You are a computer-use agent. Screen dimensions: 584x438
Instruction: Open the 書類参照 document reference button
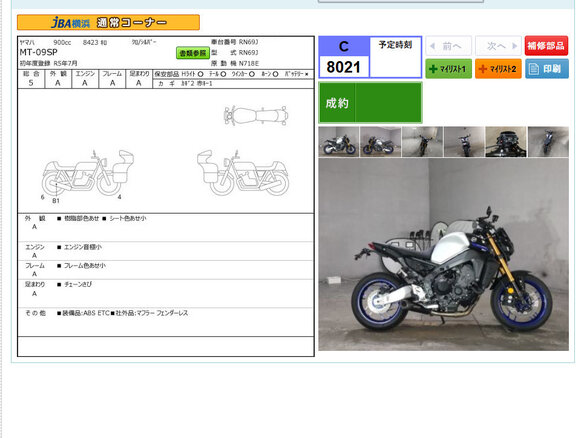click(x=193, y=53)
